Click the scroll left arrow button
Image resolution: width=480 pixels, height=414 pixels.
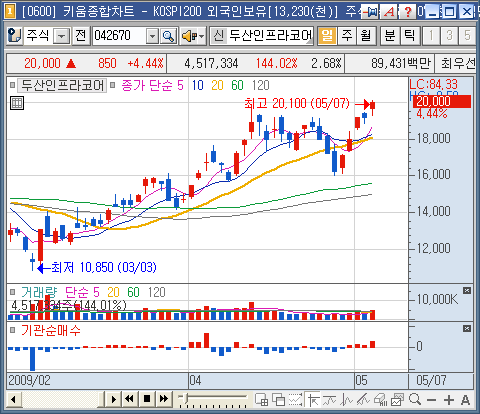pyautogui.click(x=14, y=399)
